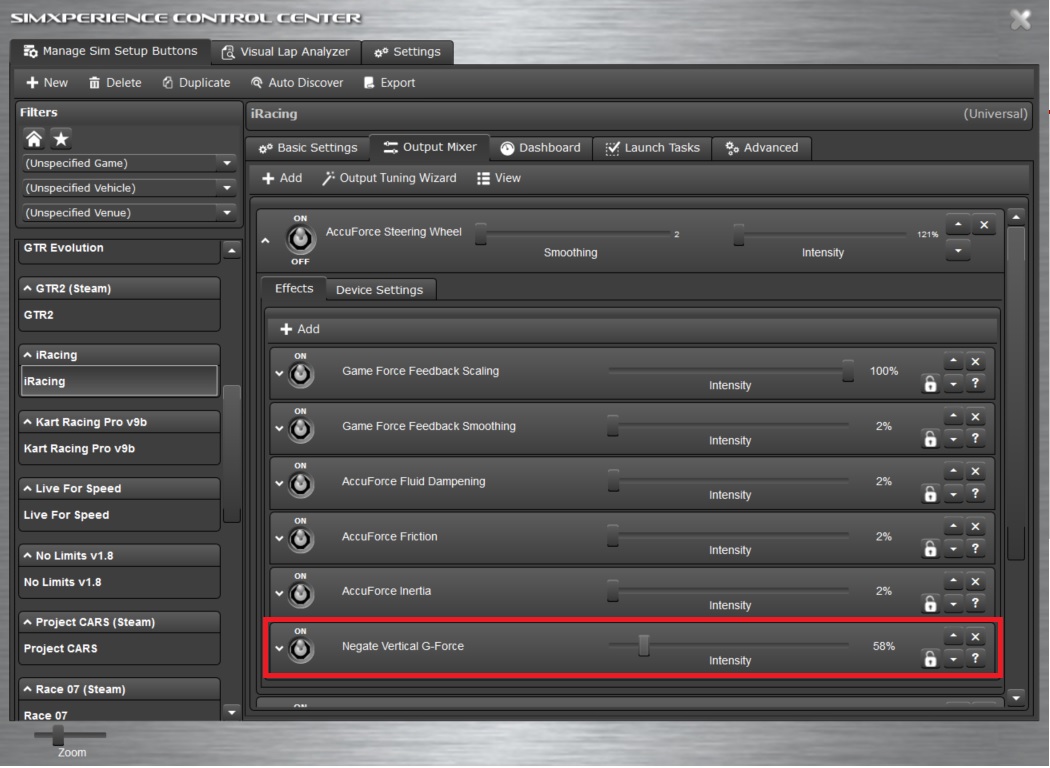Click the Export button
Viewport: 1050px width, 768px height.
[x=389, y=82]
